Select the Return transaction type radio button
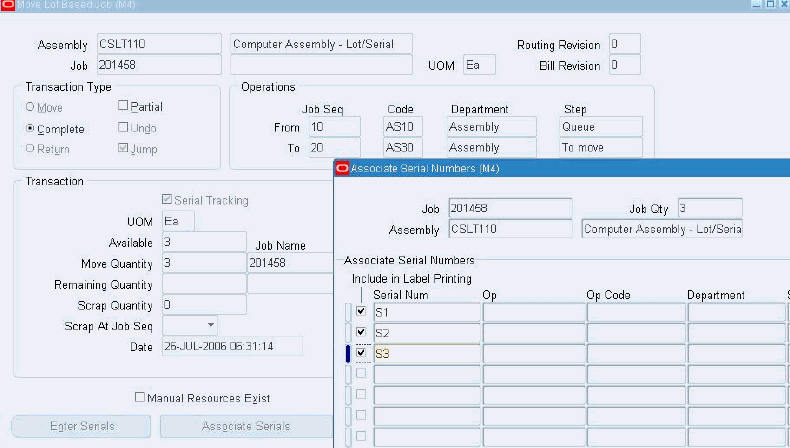Viewport: 790px width, 448px height. 30,149
